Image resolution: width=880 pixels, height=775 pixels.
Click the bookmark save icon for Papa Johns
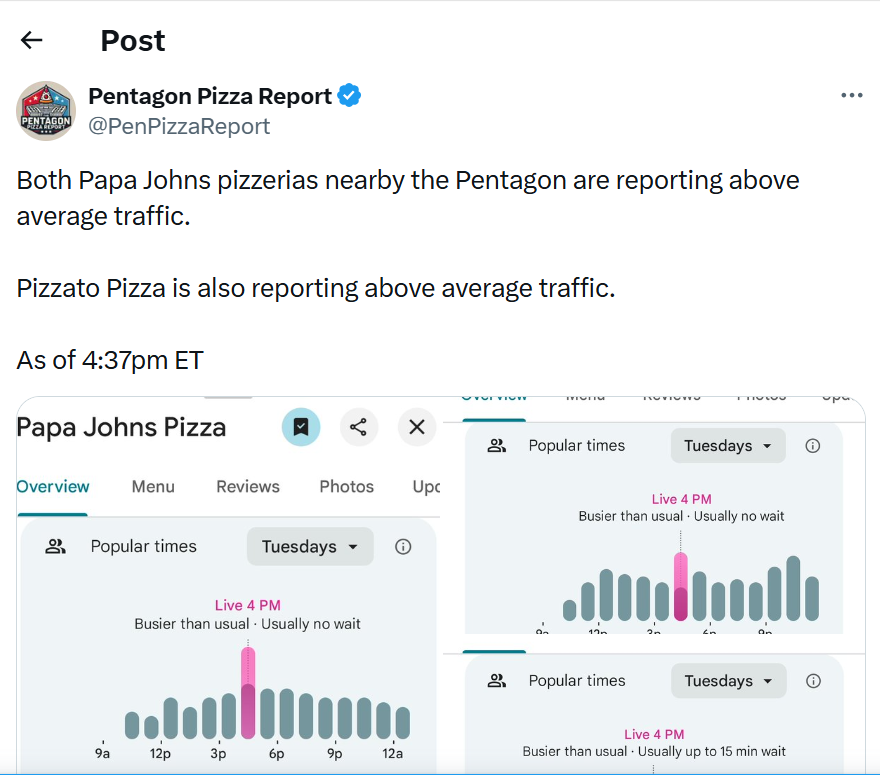tap(301, 427)
